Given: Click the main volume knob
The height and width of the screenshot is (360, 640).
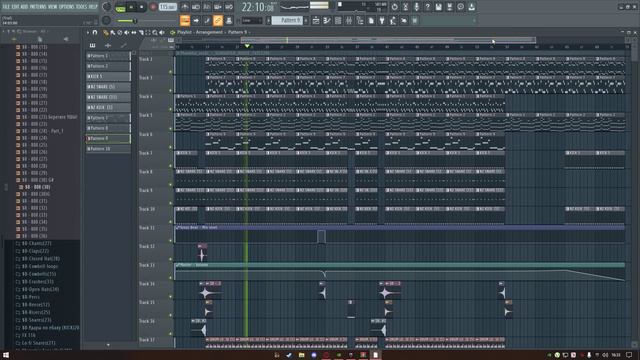Looking at the screenshot, I should (x=107, y=7).
